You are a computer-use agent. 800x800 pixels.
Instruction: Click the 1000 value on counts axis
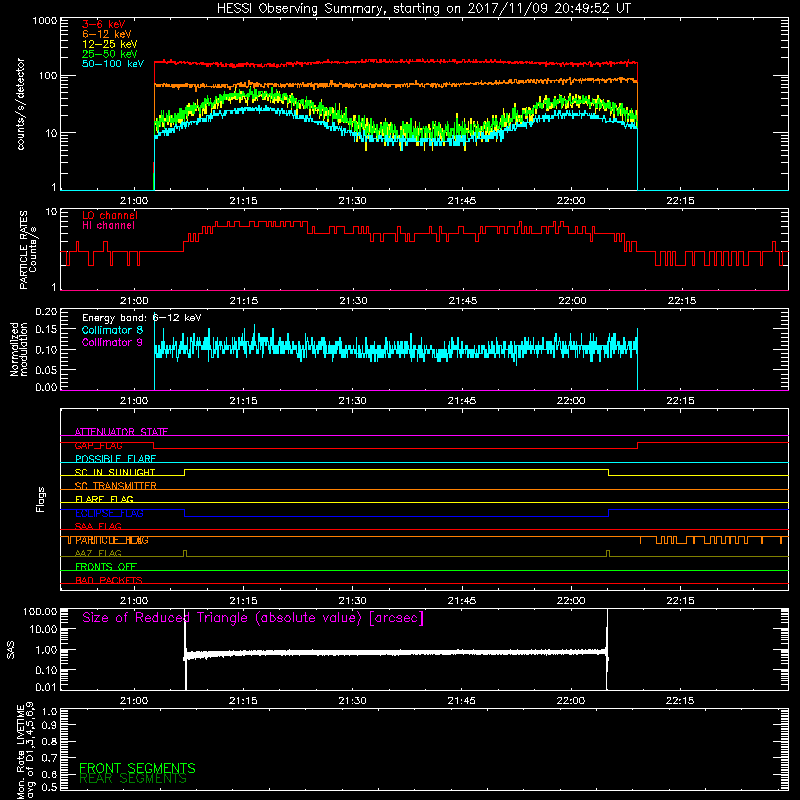45,21
